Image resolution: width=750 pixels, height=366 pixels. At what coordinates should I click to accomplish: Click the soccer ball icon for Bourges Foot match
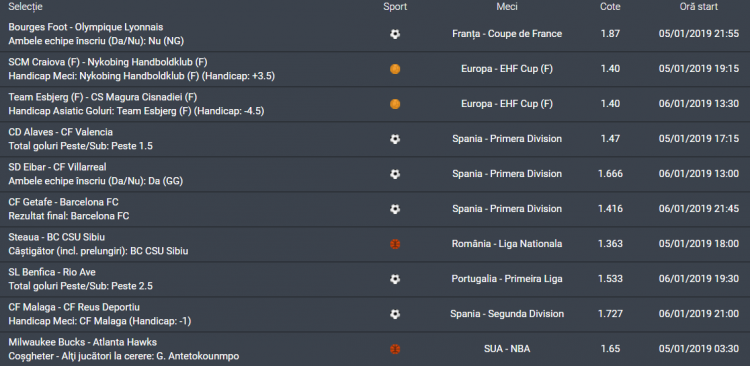(x=395, y=34)
